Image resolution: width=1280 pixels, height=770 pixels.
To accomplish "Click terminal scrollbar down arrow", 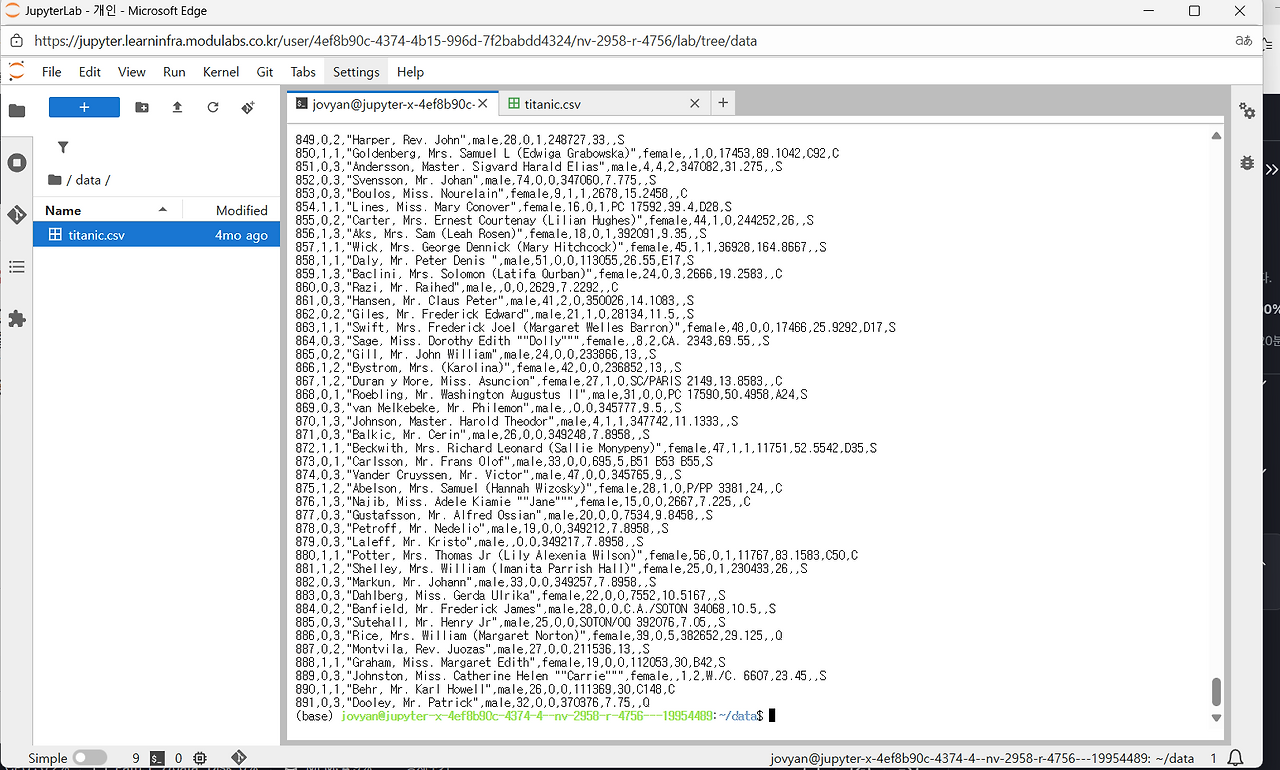I will [x=1216, y=717].
